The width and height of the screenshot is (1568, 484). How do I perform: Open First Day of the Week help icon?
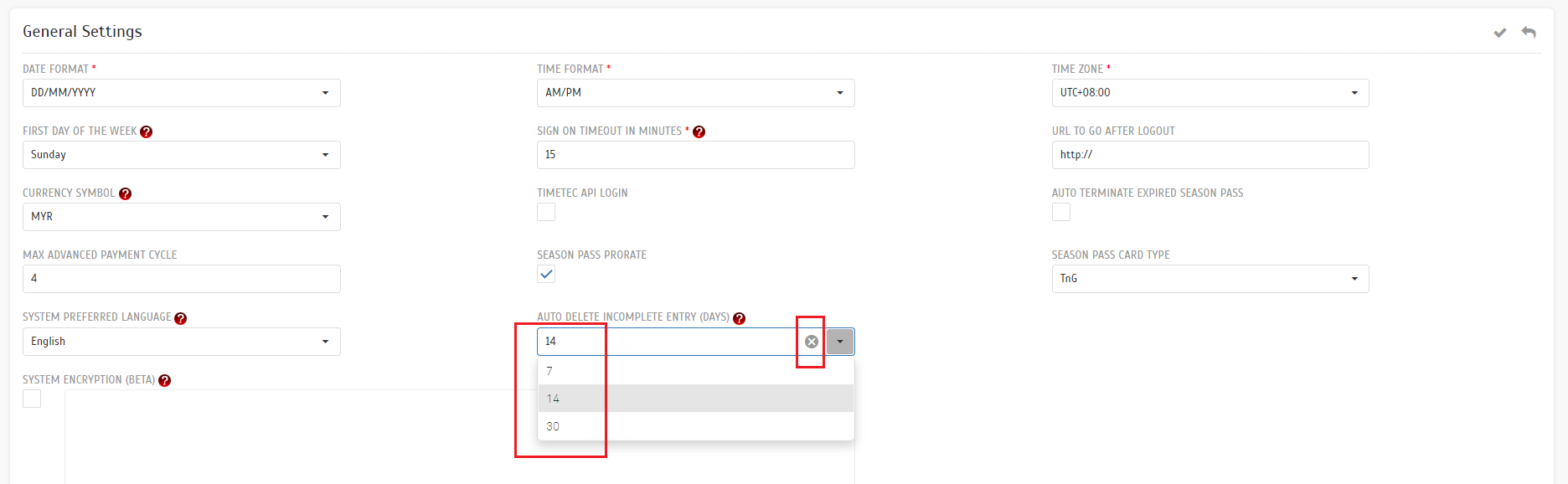[146, 131]
